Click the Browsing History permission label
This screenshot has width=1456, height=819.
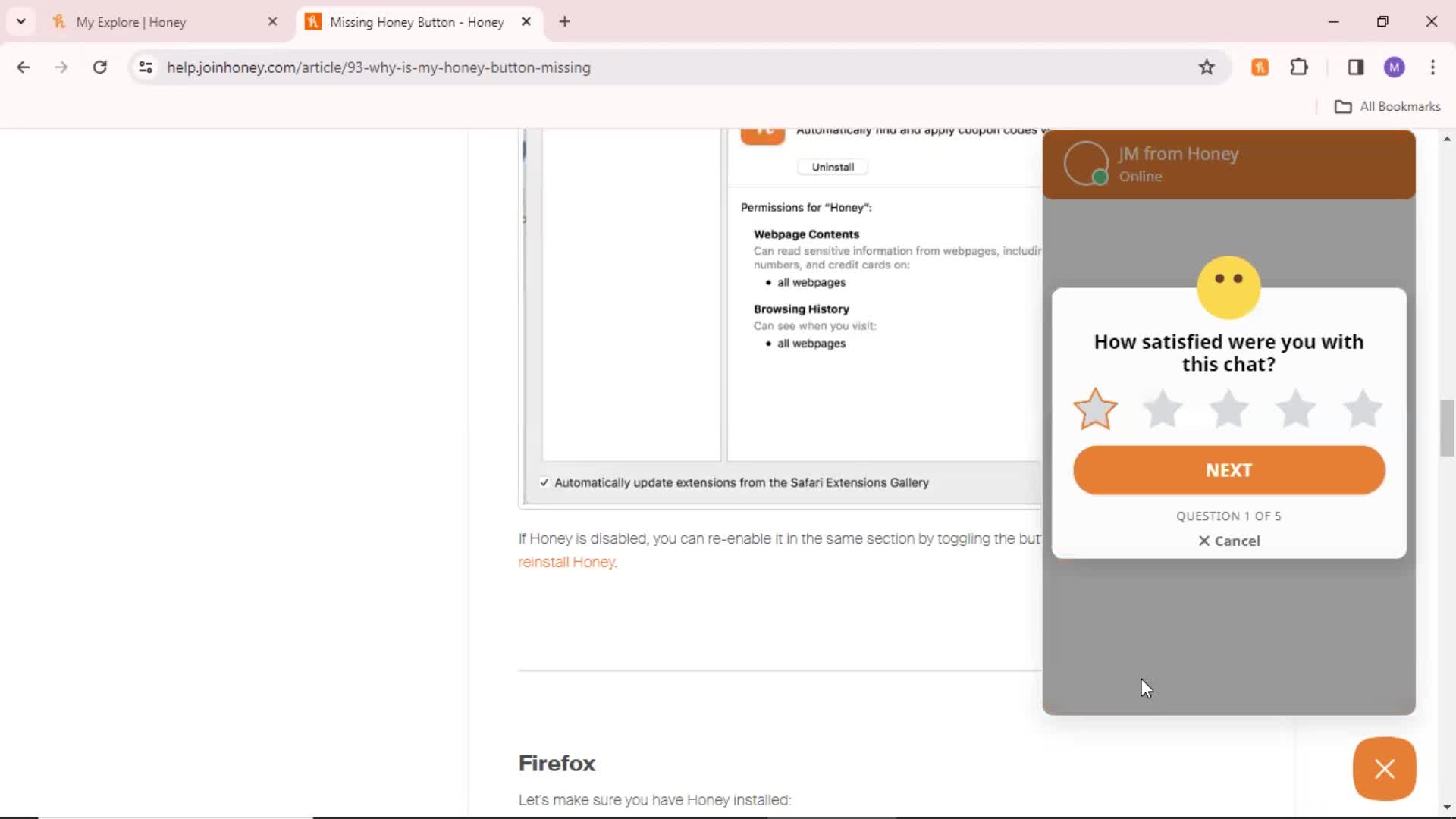[801, 309]
